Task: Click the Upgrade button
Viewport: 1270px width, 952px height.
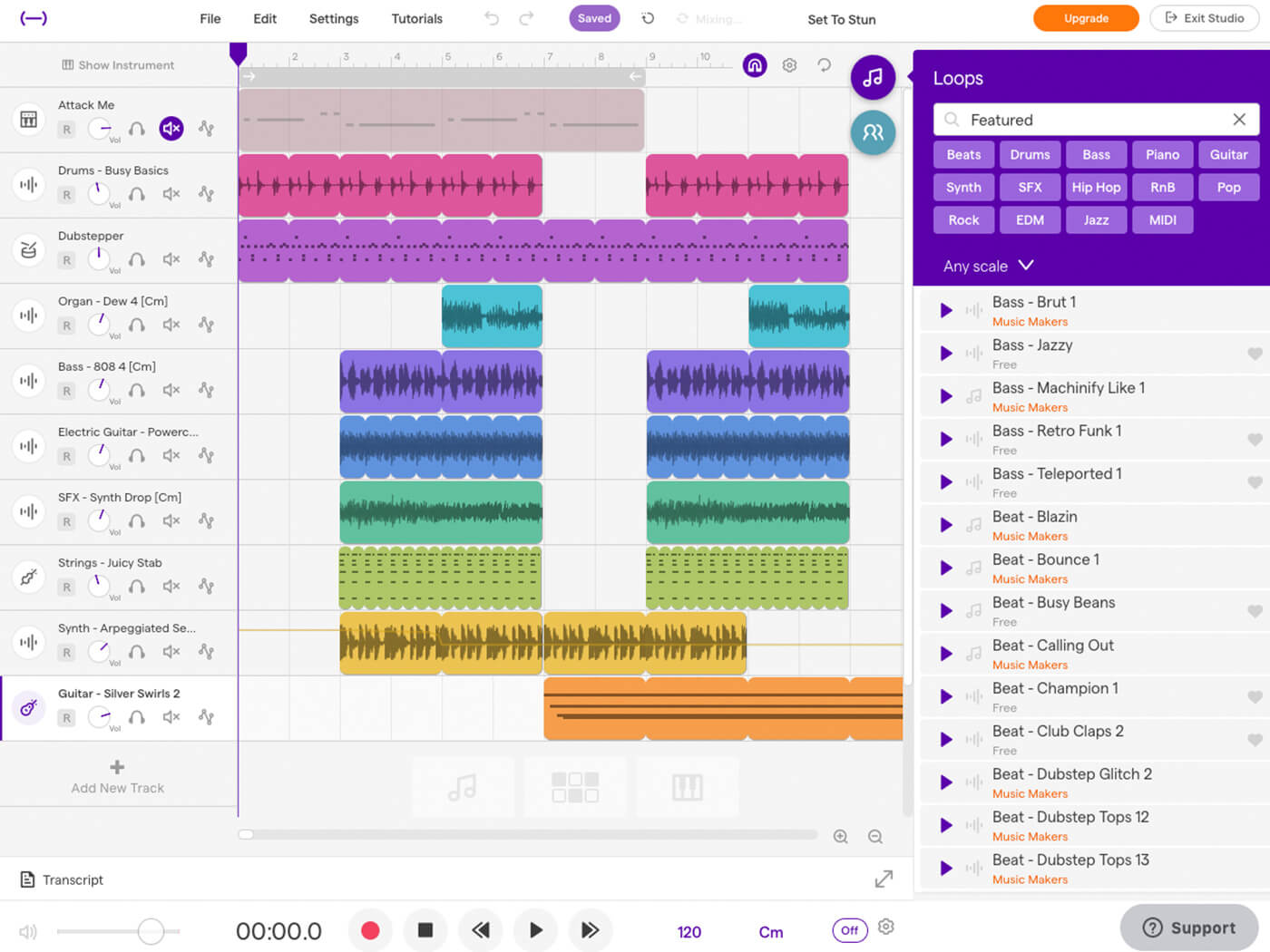Action: (x=1086, y=17)
